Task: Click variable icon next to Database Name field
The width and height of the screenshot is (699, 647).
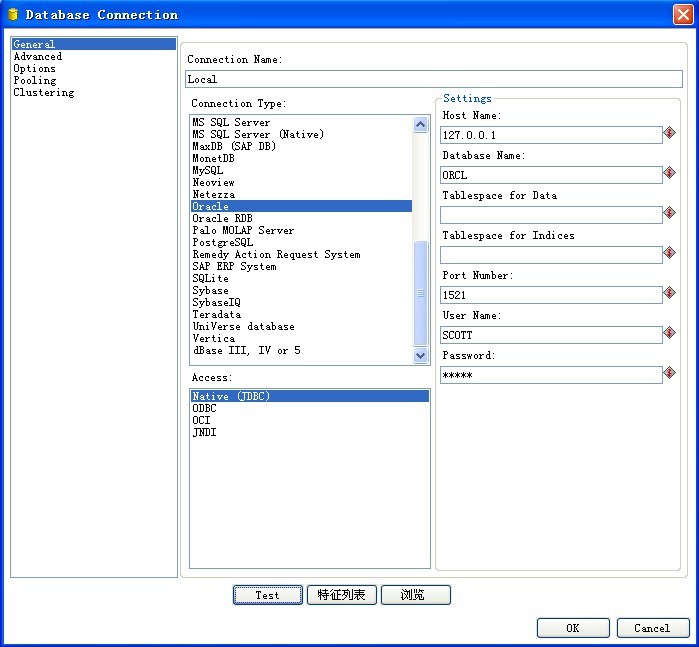Action: (669, 173)
